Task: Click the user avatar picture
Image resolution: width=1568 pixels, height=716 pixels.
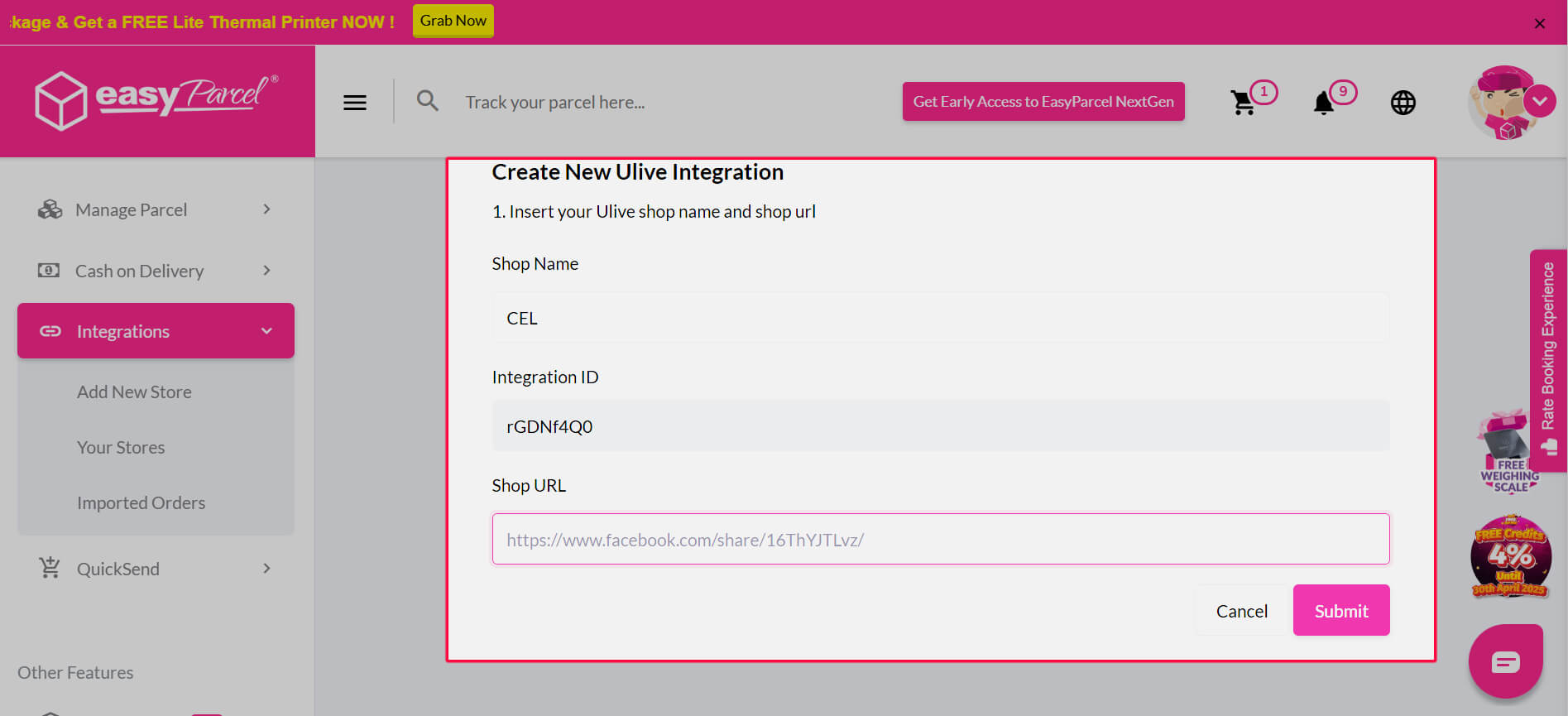Action: pyautogui.click(x=1504, y=103)
